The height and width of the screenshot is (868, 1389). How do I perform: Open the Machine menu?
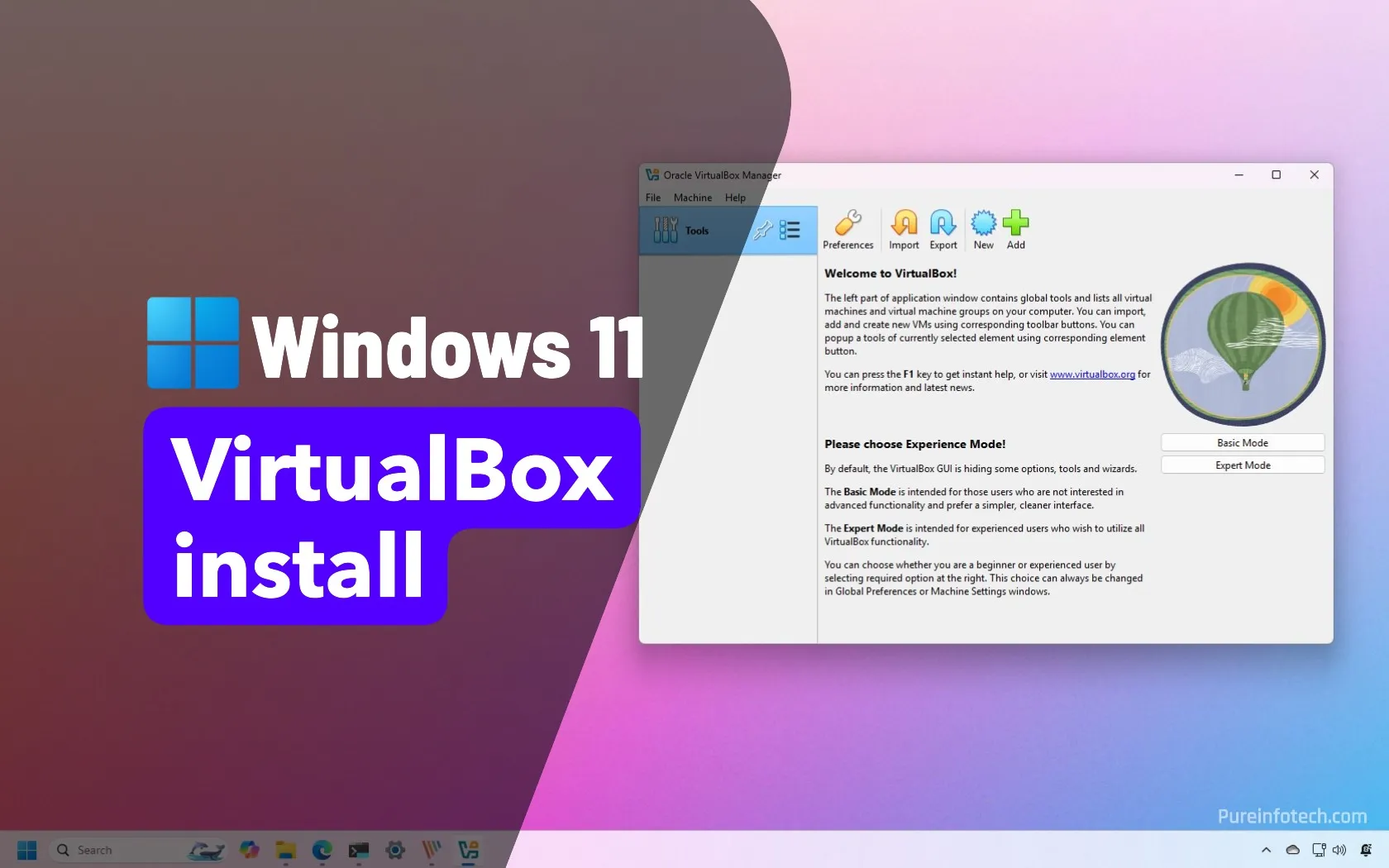pos(692,198)
